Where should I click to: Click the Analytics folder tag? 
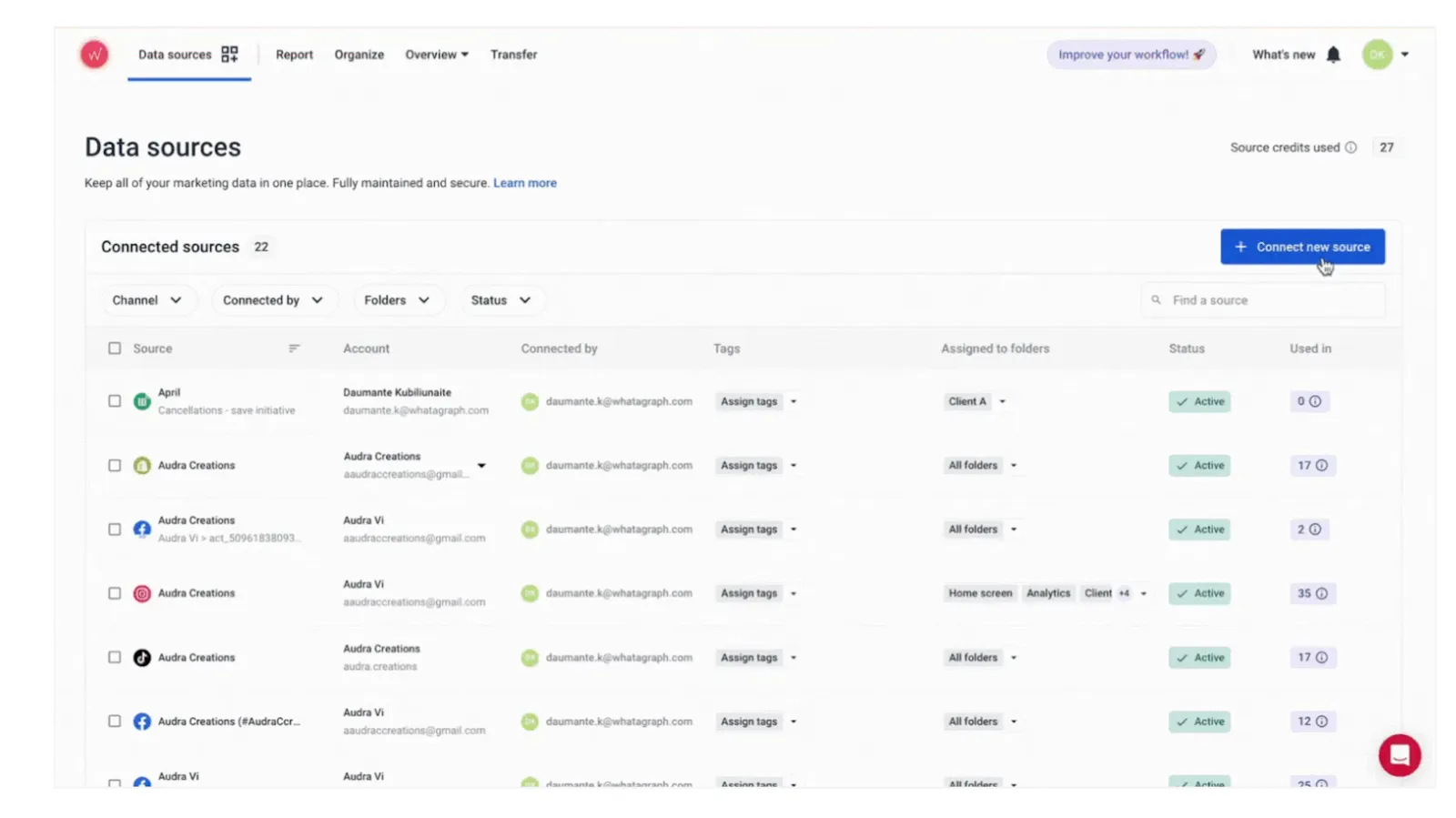coord(1048,593)
